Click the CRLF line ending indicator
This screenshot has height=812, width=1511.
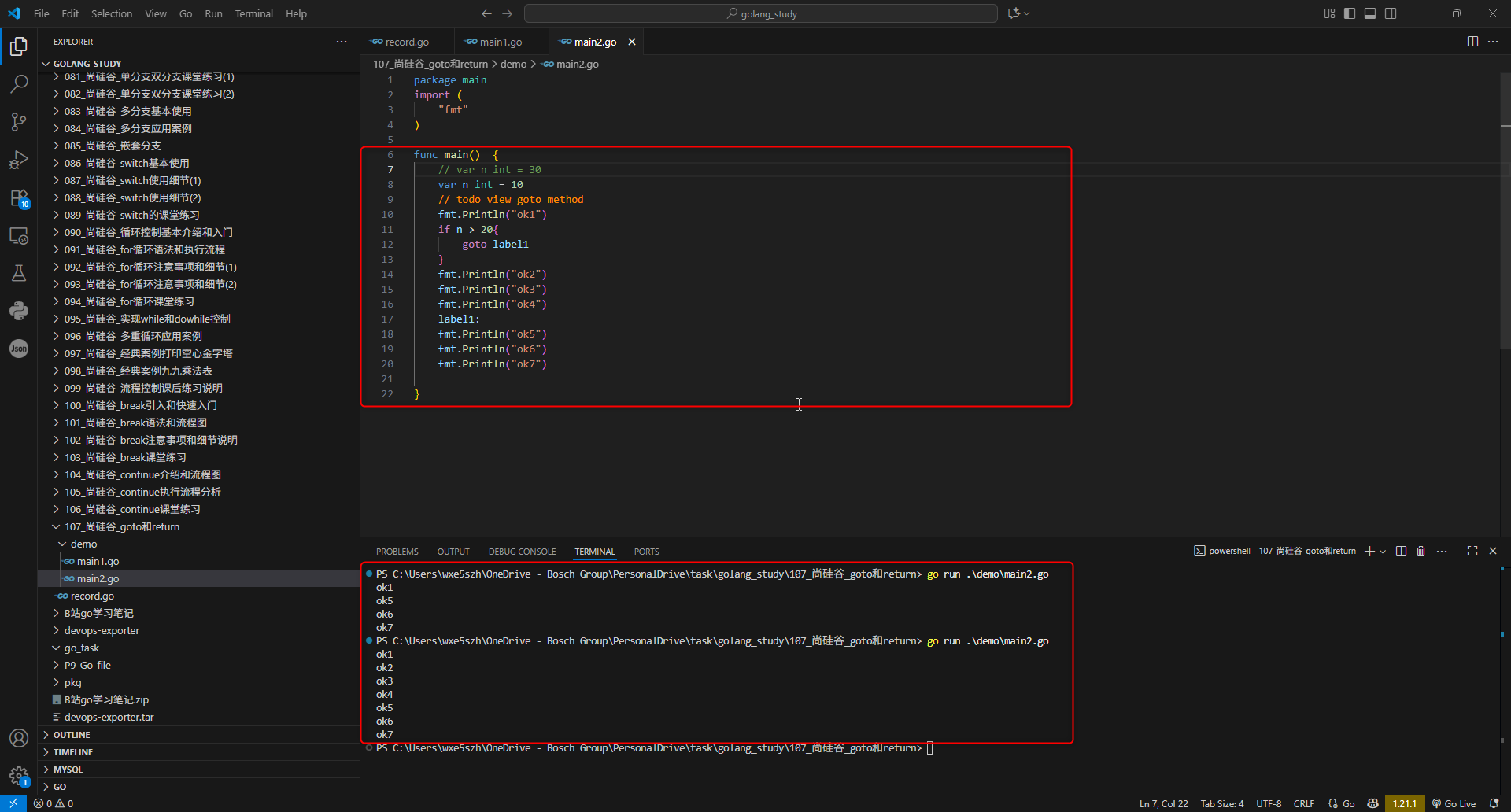coord(1304,803)
